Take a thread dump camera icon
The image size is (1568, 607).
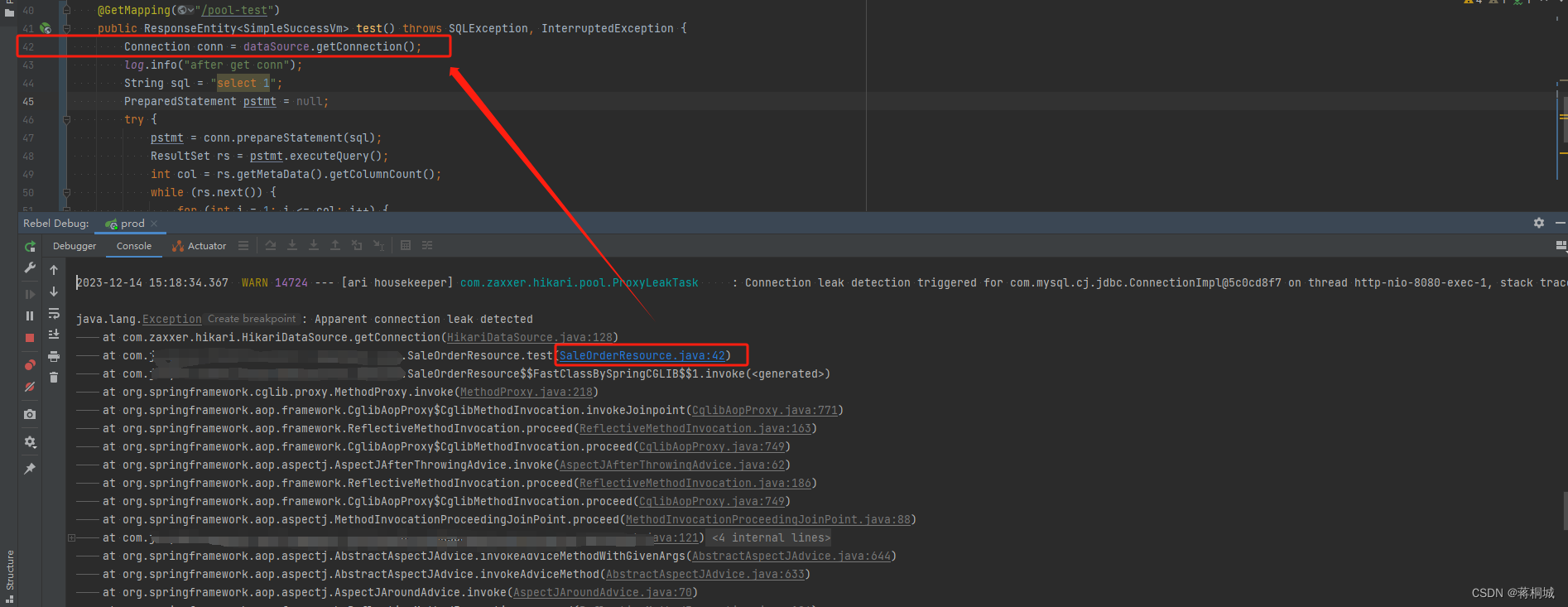click(30, 414)
